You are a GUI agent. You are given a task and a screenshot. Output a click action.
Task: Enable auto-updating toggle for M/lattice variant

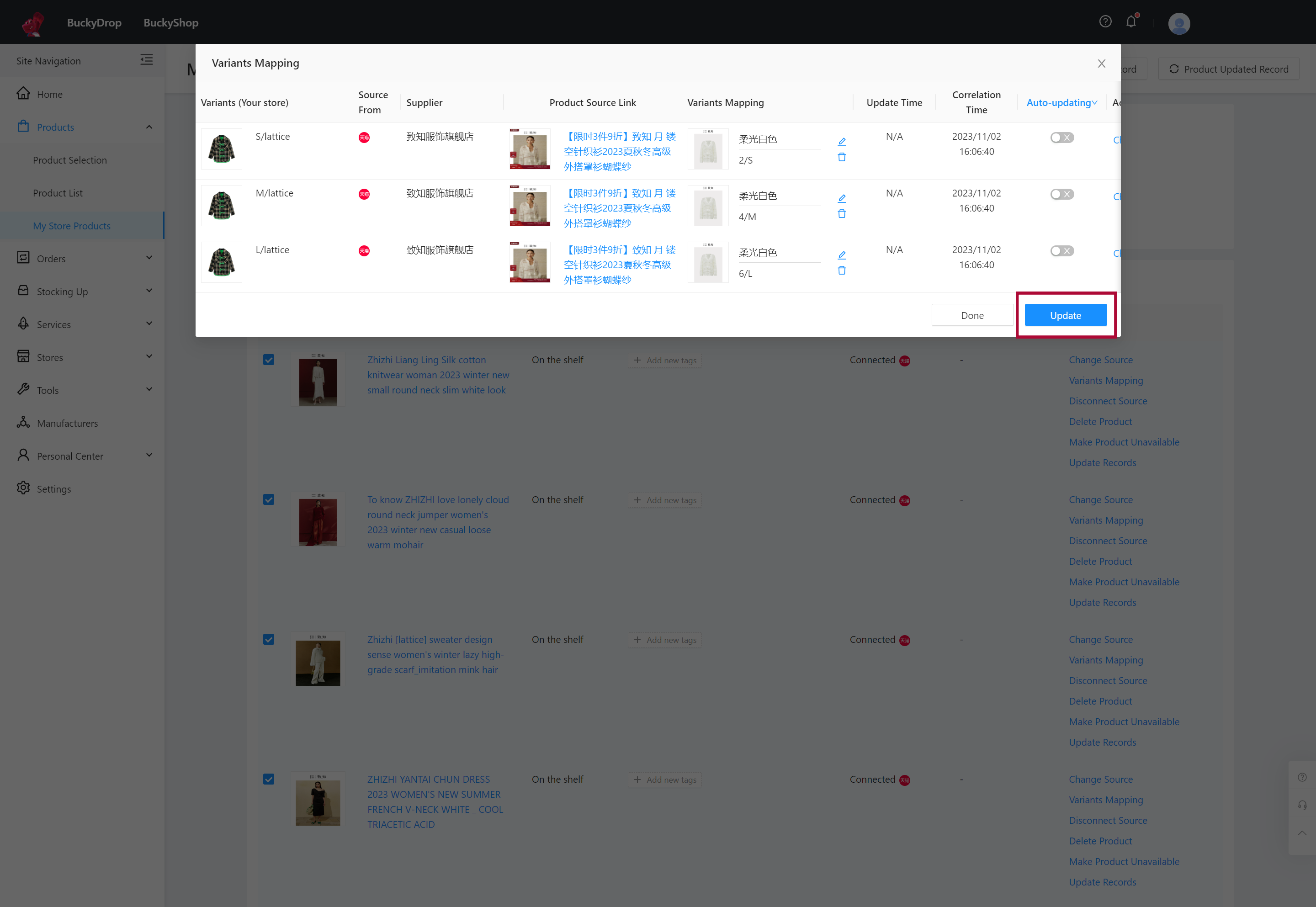[x=1061, y=194]
